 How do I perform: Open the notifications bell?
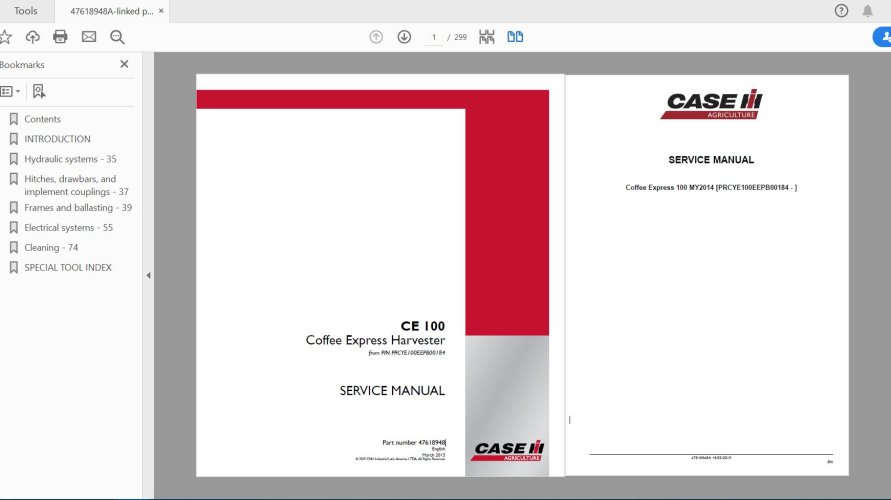[867, 11]
